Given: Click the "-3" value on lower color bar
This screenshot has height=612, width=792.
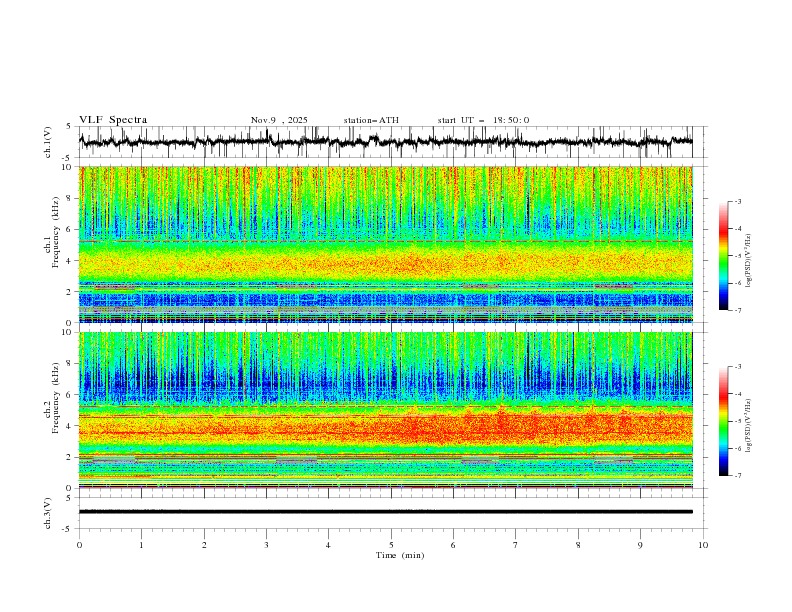Looking at the screenshot, I should point(737,367).
